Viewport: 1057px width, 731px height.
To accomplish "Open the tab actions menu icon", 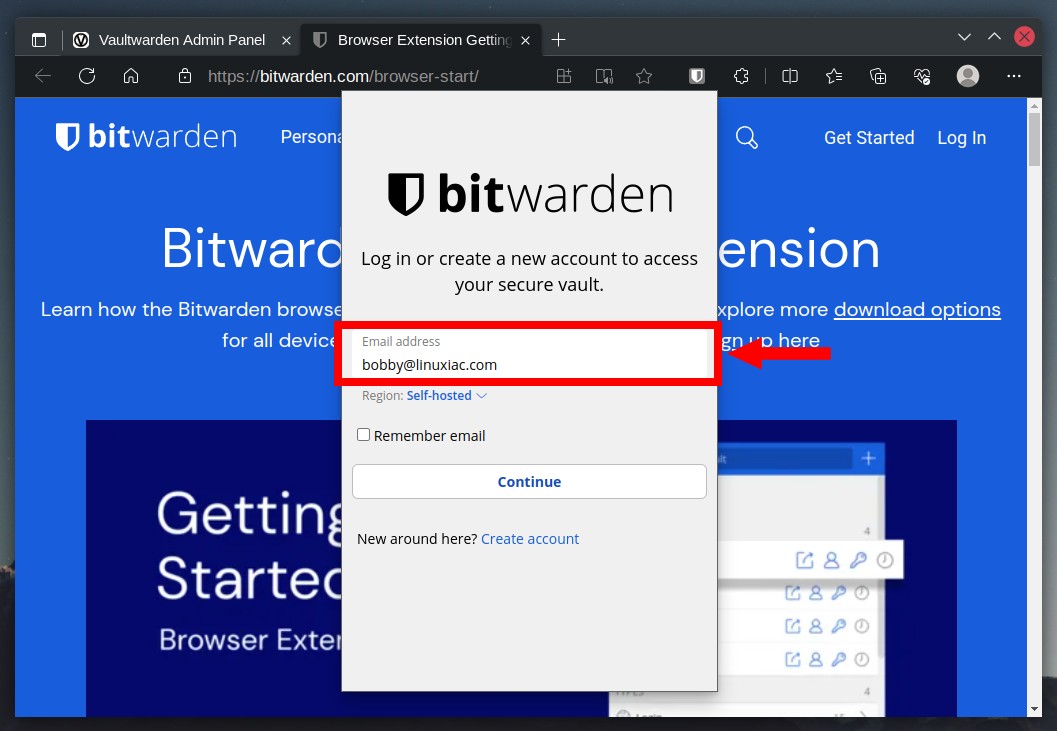I will pos(39,40).
